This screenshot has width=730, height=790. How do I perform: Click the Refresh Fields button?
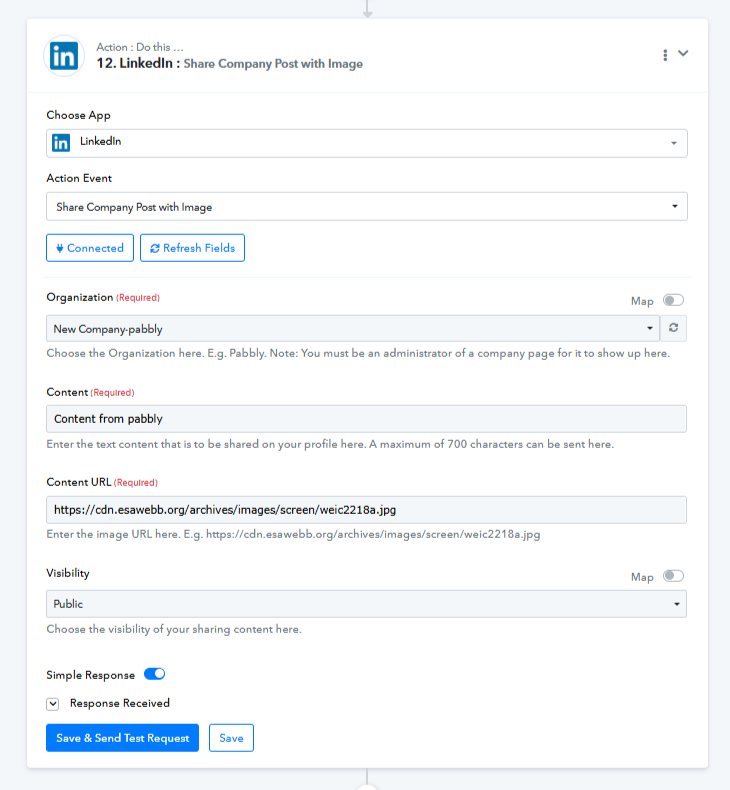pyautogui.click(x=192, y=248)
